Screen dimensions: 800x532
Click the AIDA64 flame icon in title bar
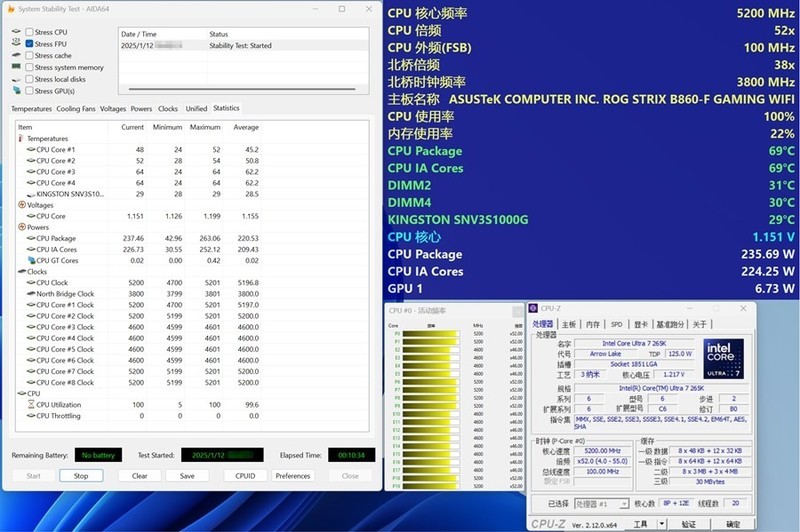11,9
